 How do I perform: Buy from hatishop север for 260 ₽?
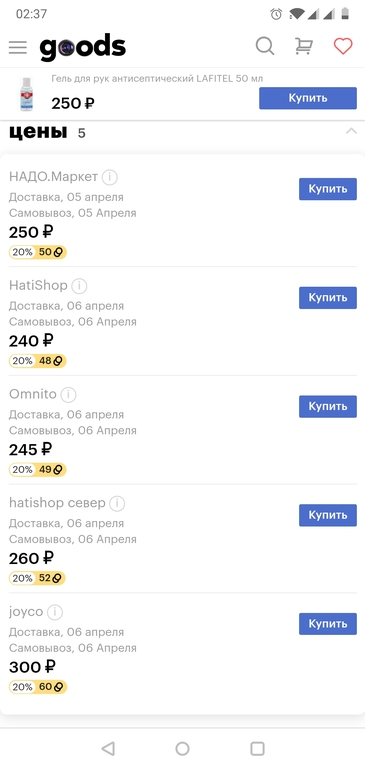328,515
